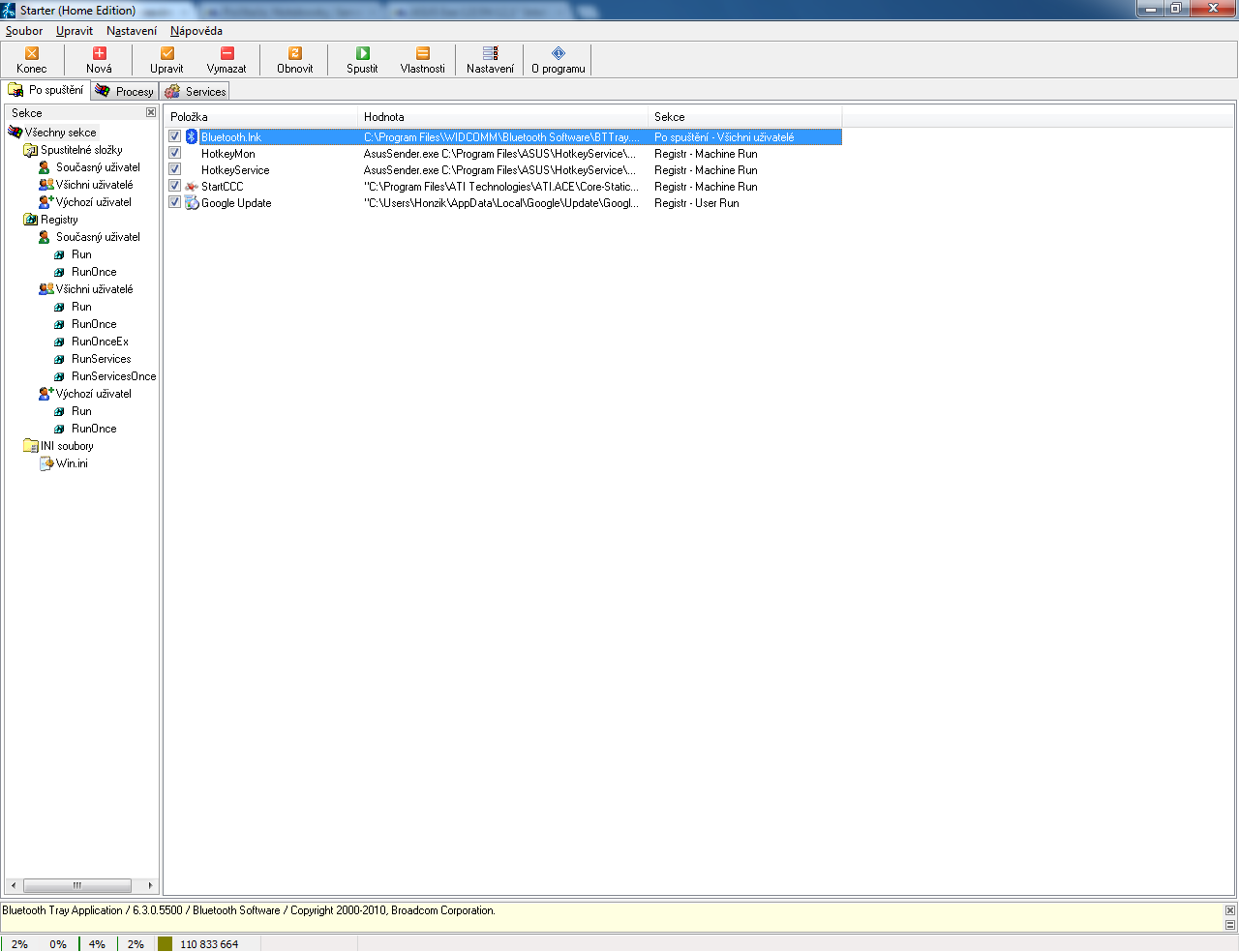Select Všichni uživatelé under Registry
This screenshot has height=952, width=1239.
[x=94, y=289]
